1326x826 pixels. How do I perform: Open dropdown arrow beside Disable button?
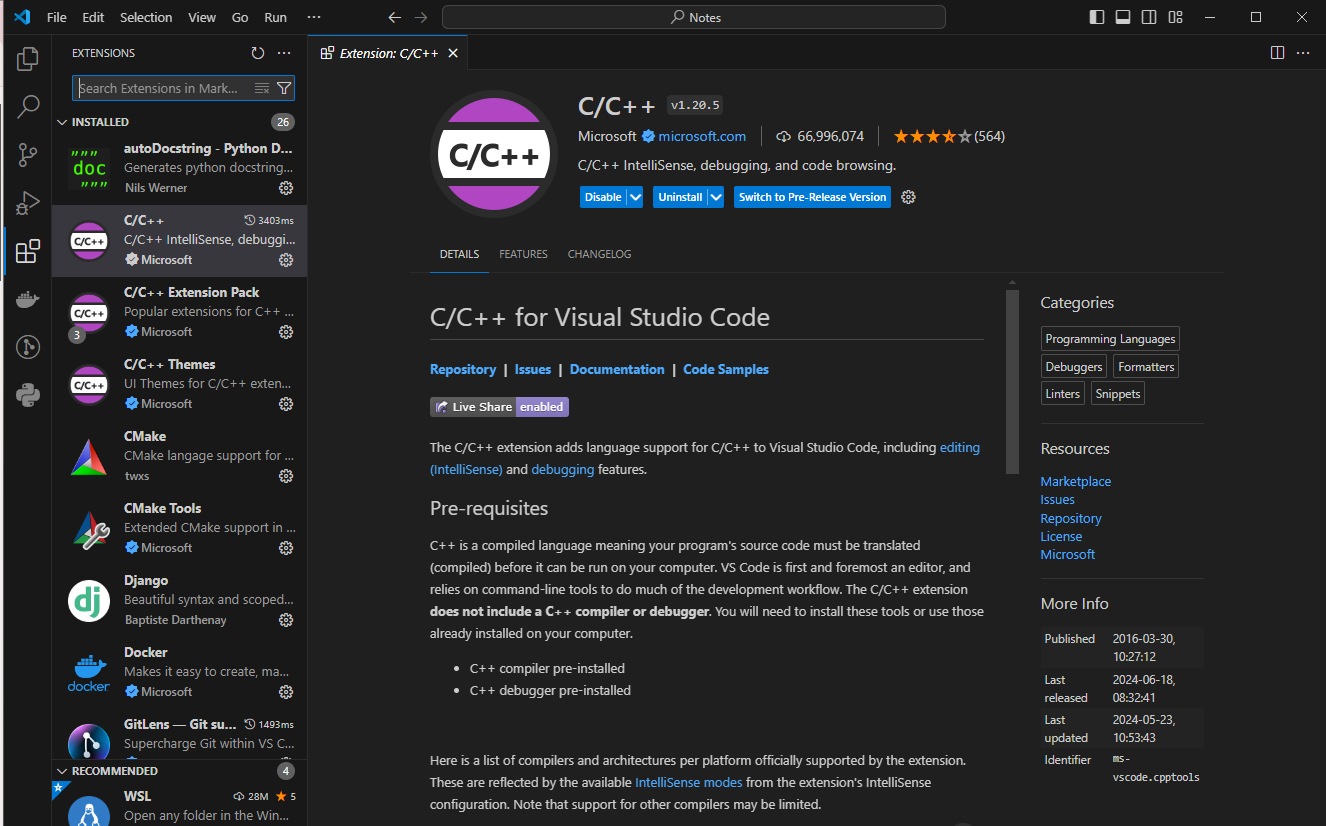(x=635, y=197)
